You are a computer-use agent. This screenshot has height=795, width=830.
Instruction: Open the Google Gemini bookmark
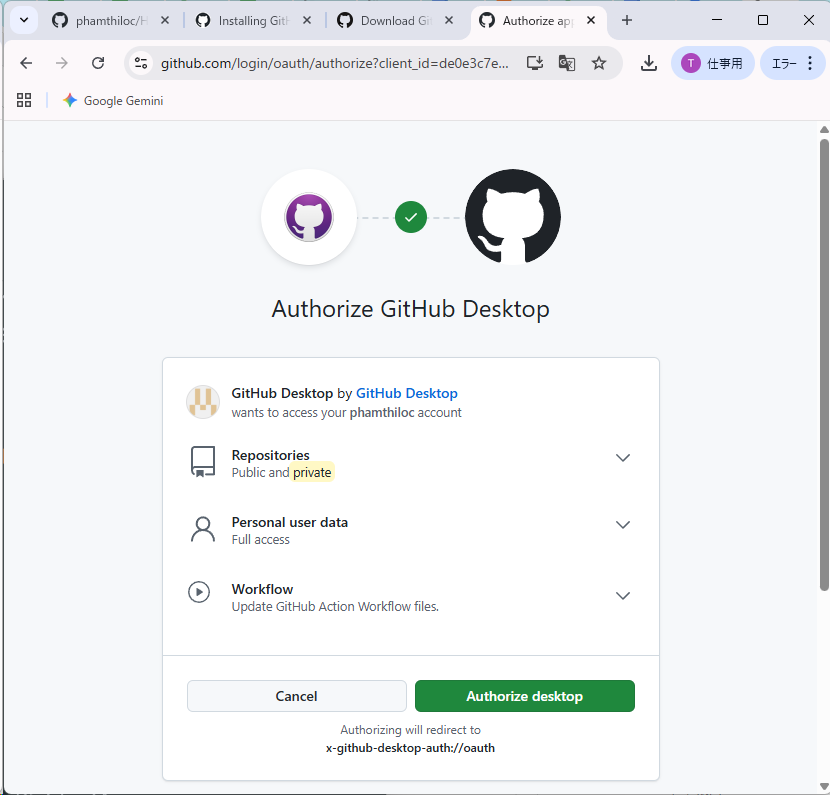coord(113,101)
